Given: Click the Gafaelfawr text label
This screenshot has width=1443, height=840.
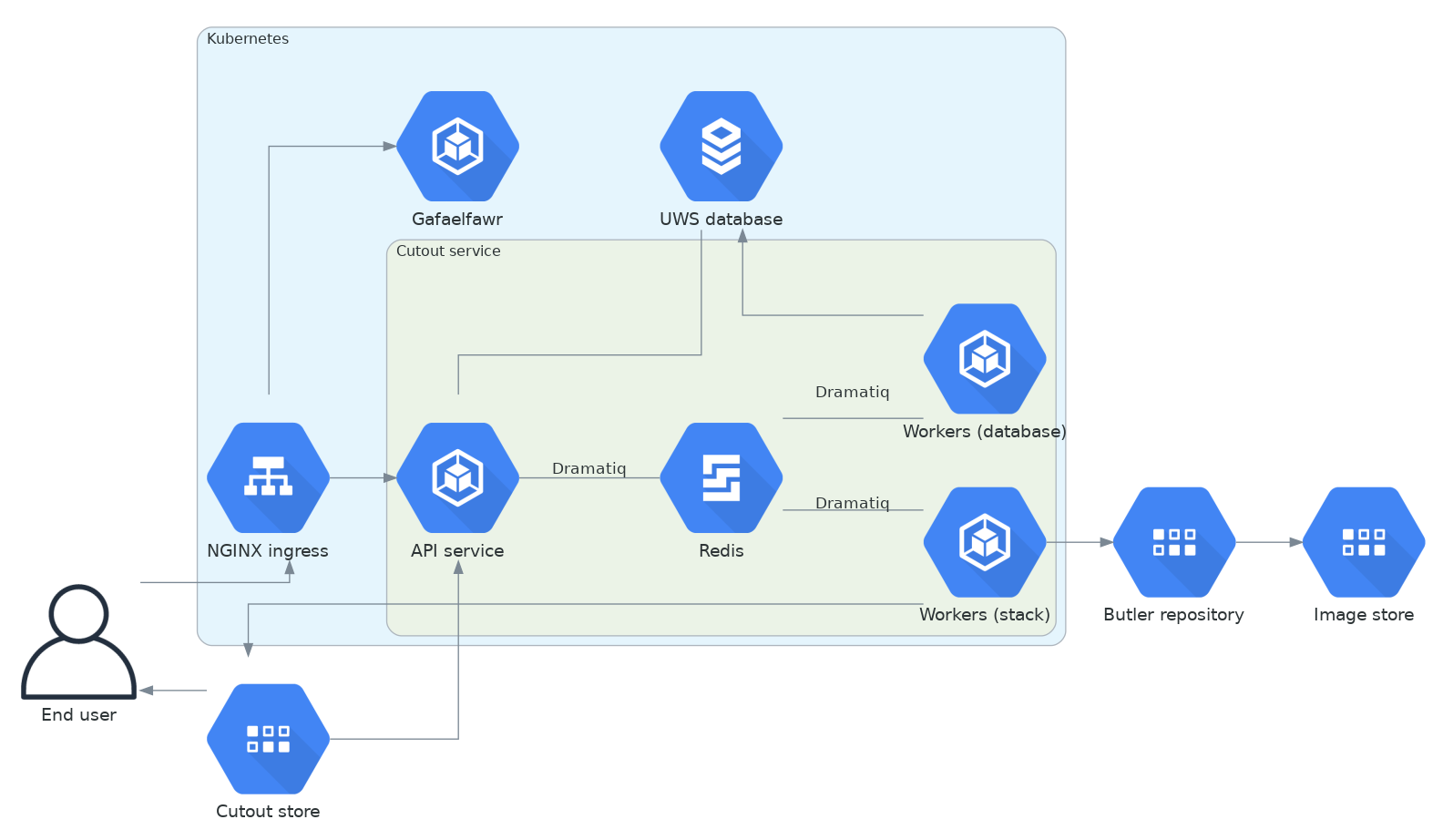Looking at the screenshot, I should [x=457, y=220].
